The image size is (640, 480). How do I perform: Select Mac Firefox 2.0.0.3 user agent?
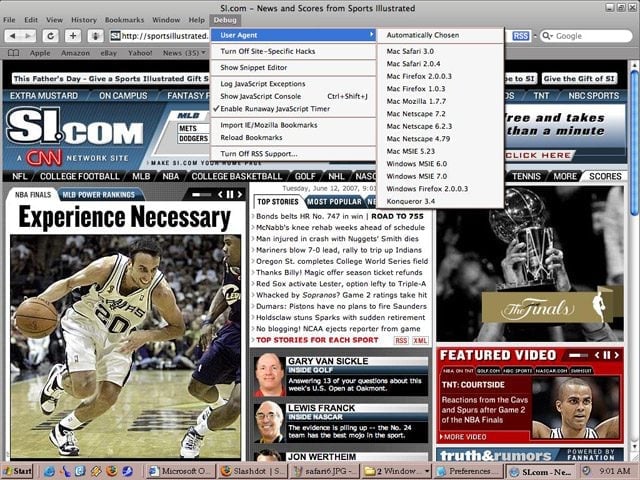[x=440, y=76]
